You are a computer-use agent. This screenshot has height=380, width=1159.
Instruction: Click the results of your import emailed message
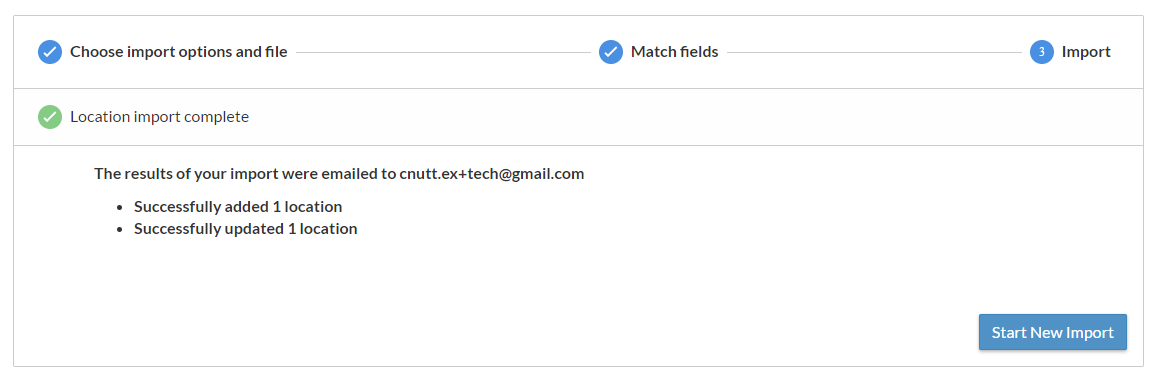(339, 174)
